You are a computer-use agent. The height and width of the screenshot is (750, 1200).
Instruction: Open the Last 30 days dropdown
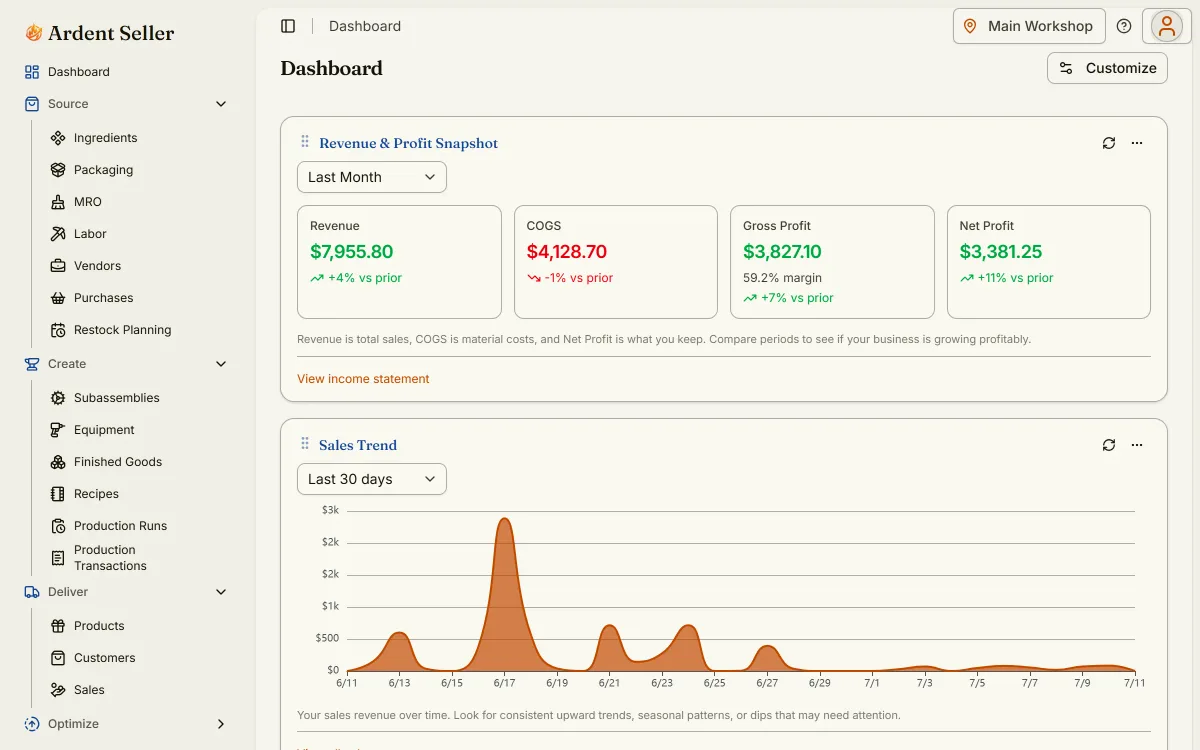pos(372,479)
